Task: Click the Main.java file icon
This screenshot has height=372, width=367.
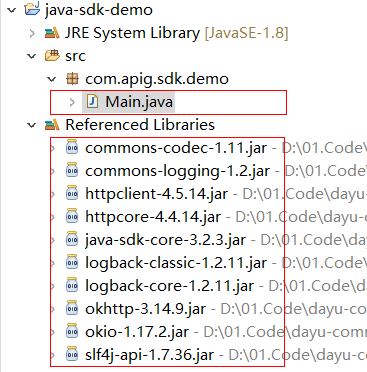Action: (92, 102)
